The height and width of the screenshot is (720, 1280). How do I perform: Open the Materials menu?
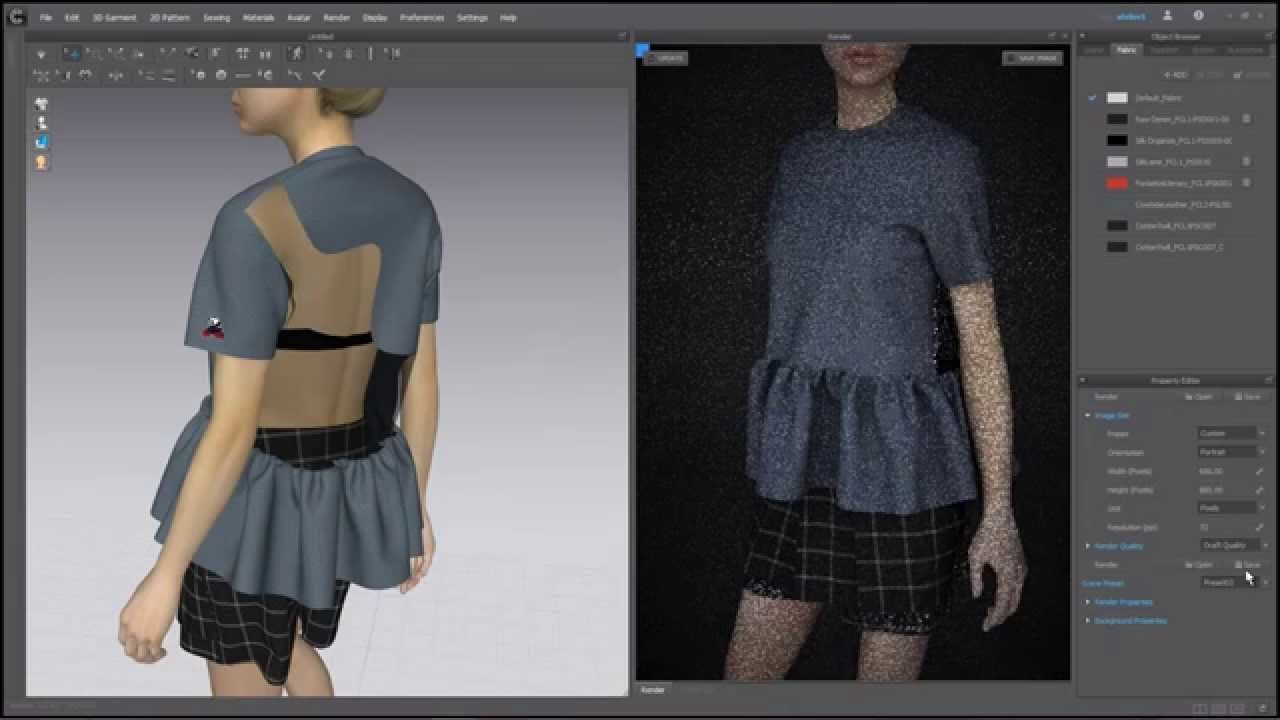pyautogui.click(x=258, y=18)
